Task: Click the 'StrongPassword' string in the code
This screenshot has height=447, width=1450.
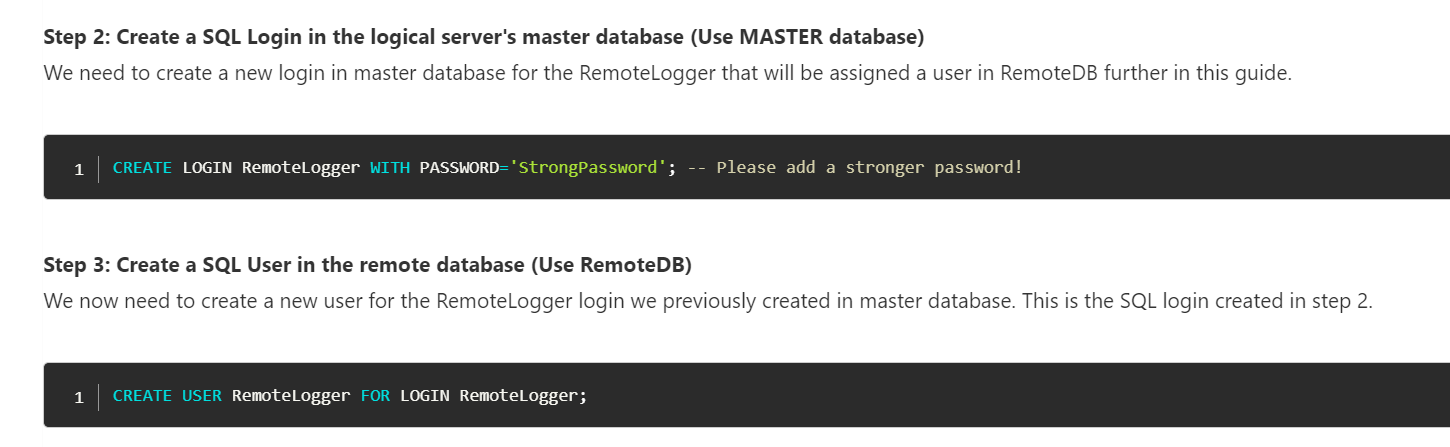Action: click(588, 167)
